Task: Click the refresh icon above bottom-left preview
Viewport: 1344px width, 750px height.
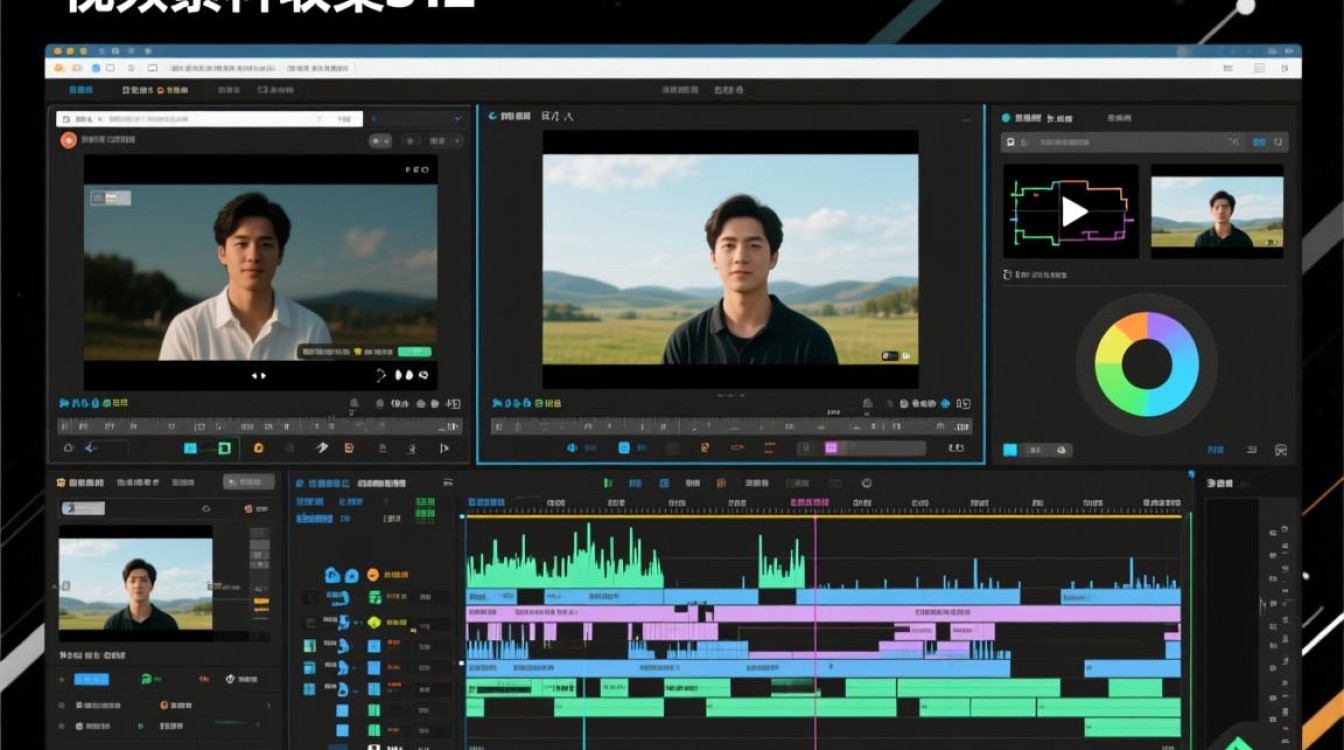Action: click(x=205, y=508)
